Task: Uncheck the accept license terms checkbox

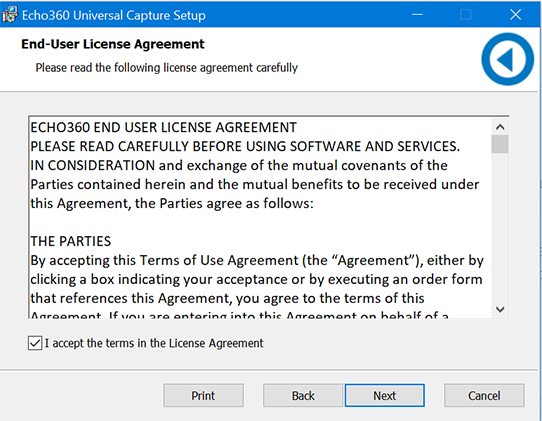Action: coord(35,343)
